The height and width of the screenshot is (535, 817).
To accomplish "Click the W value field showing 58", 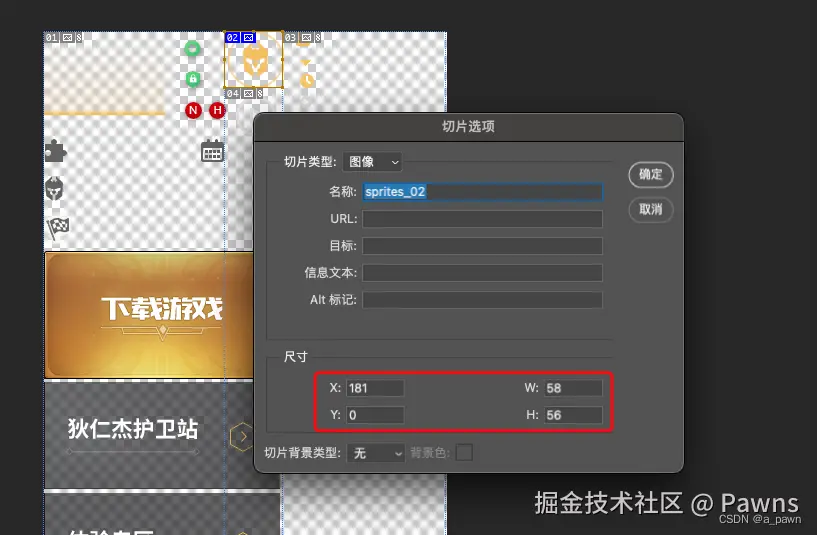I will pyautogui.click(x=573, y=388).
